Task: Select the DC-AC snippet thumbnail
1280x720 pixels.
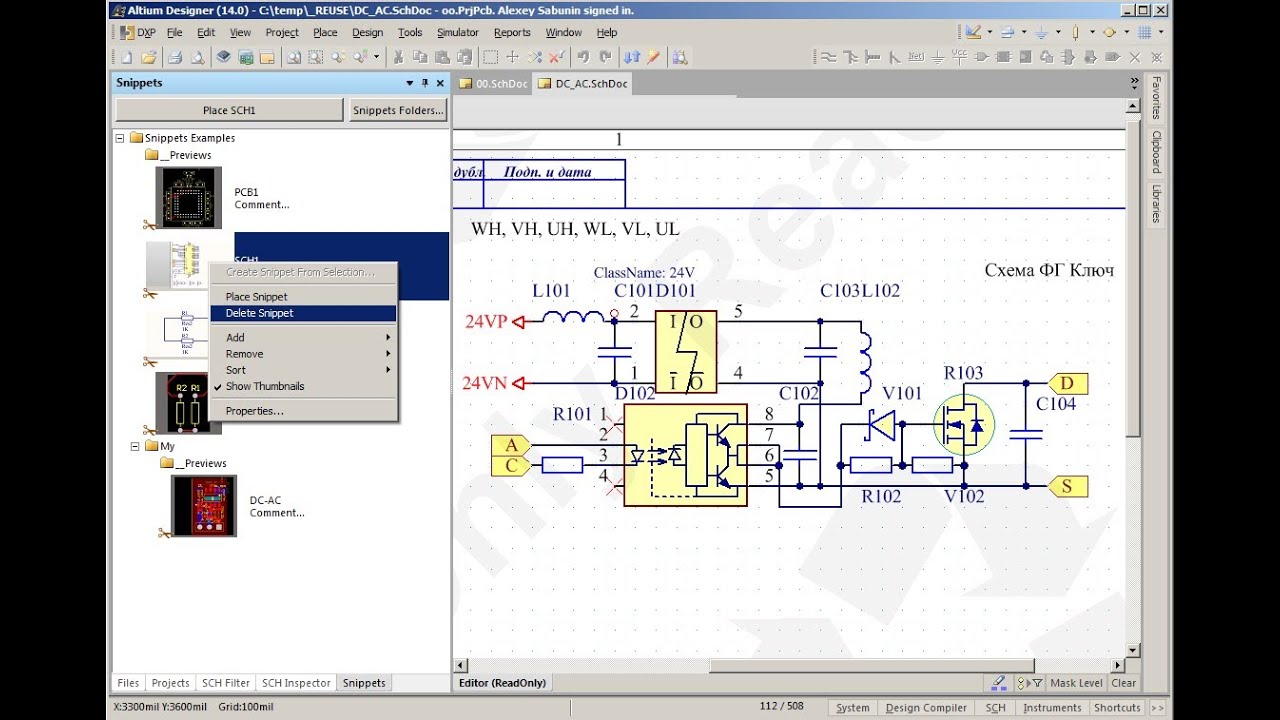Action: (x=204, y=506)
